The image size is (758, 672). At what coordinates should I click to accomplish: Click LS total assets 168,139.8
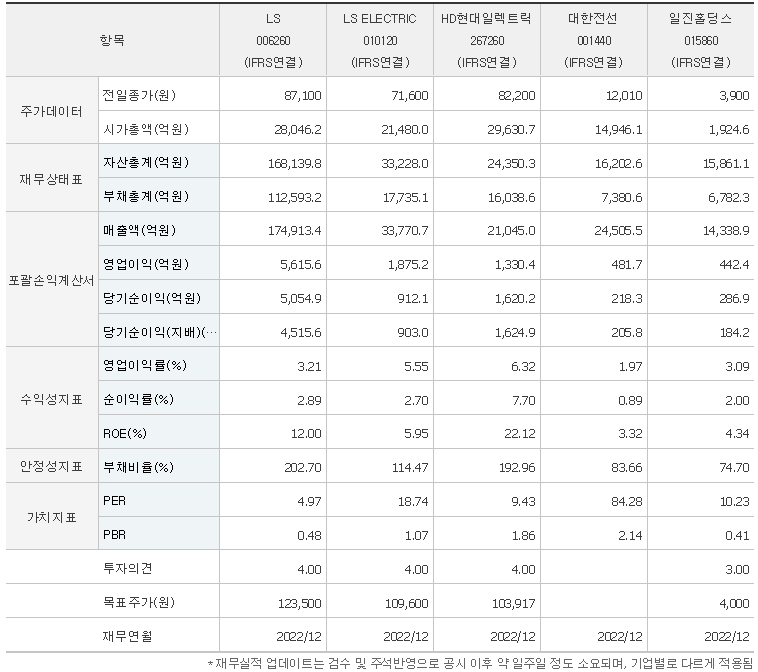[x=295, y=163]
